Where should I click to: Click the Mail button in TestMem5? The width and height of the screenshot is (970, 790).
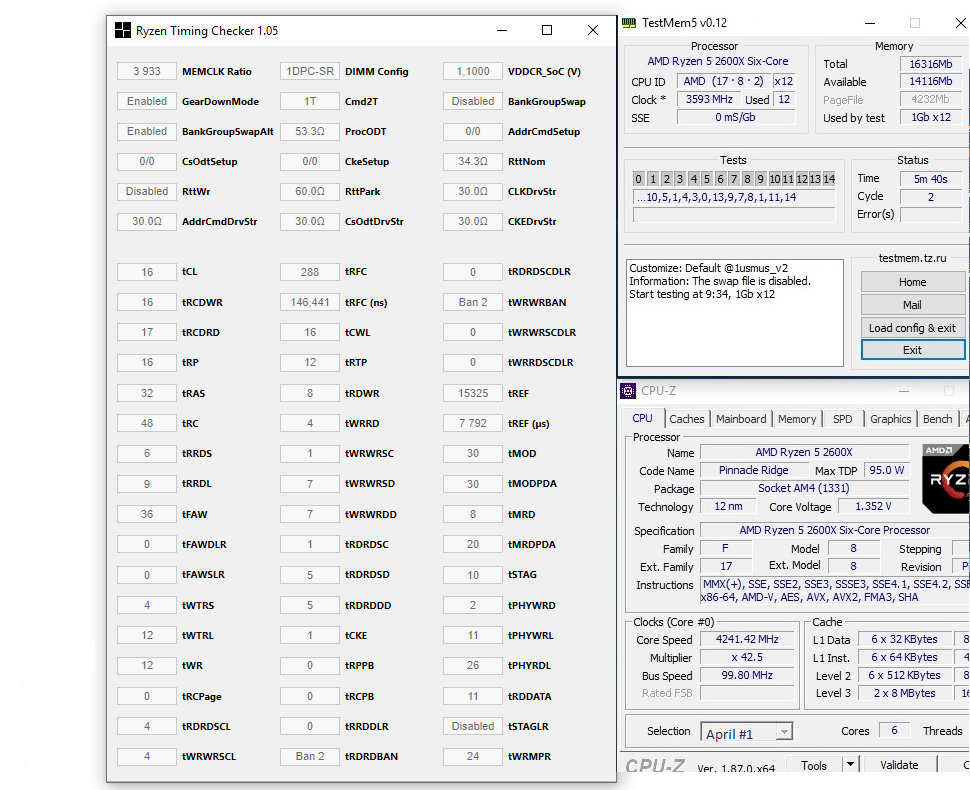(x=912, y=305)
